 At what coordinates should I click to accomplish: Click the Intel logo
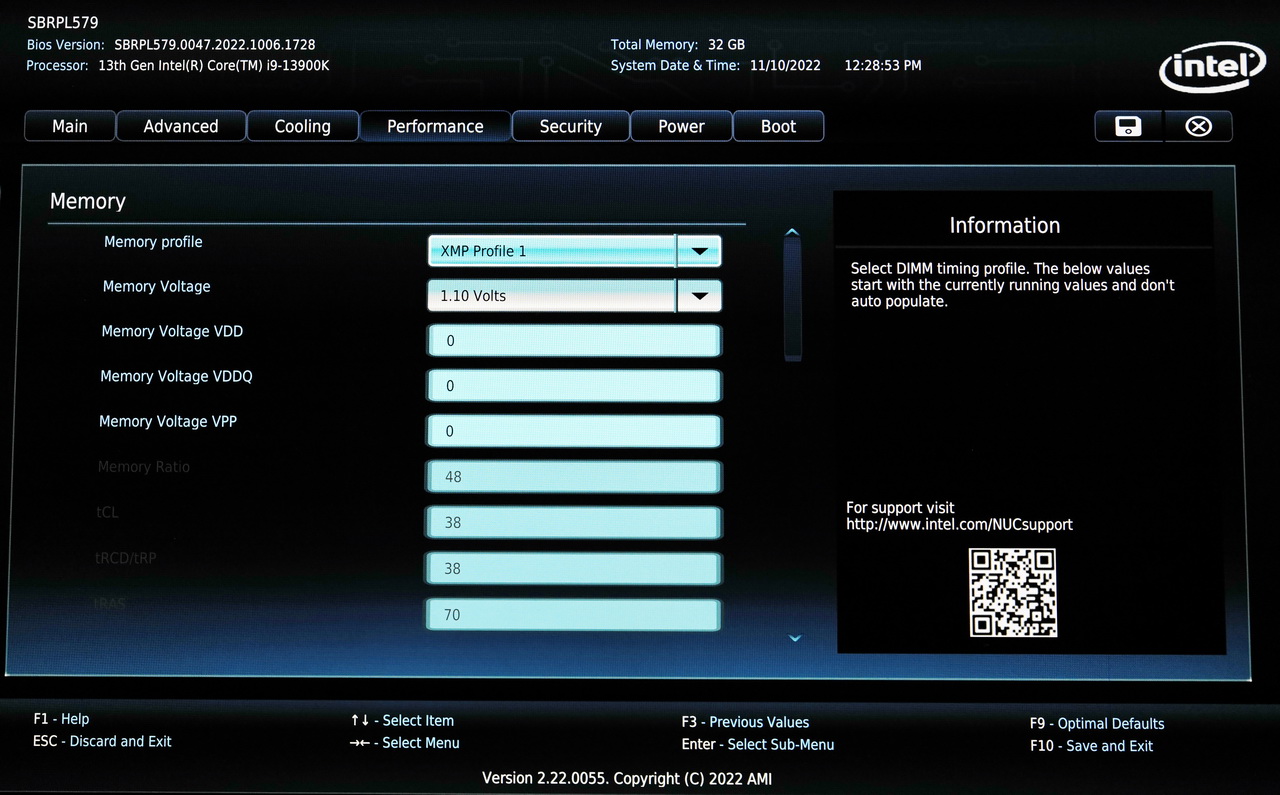tap(1212, 68)
